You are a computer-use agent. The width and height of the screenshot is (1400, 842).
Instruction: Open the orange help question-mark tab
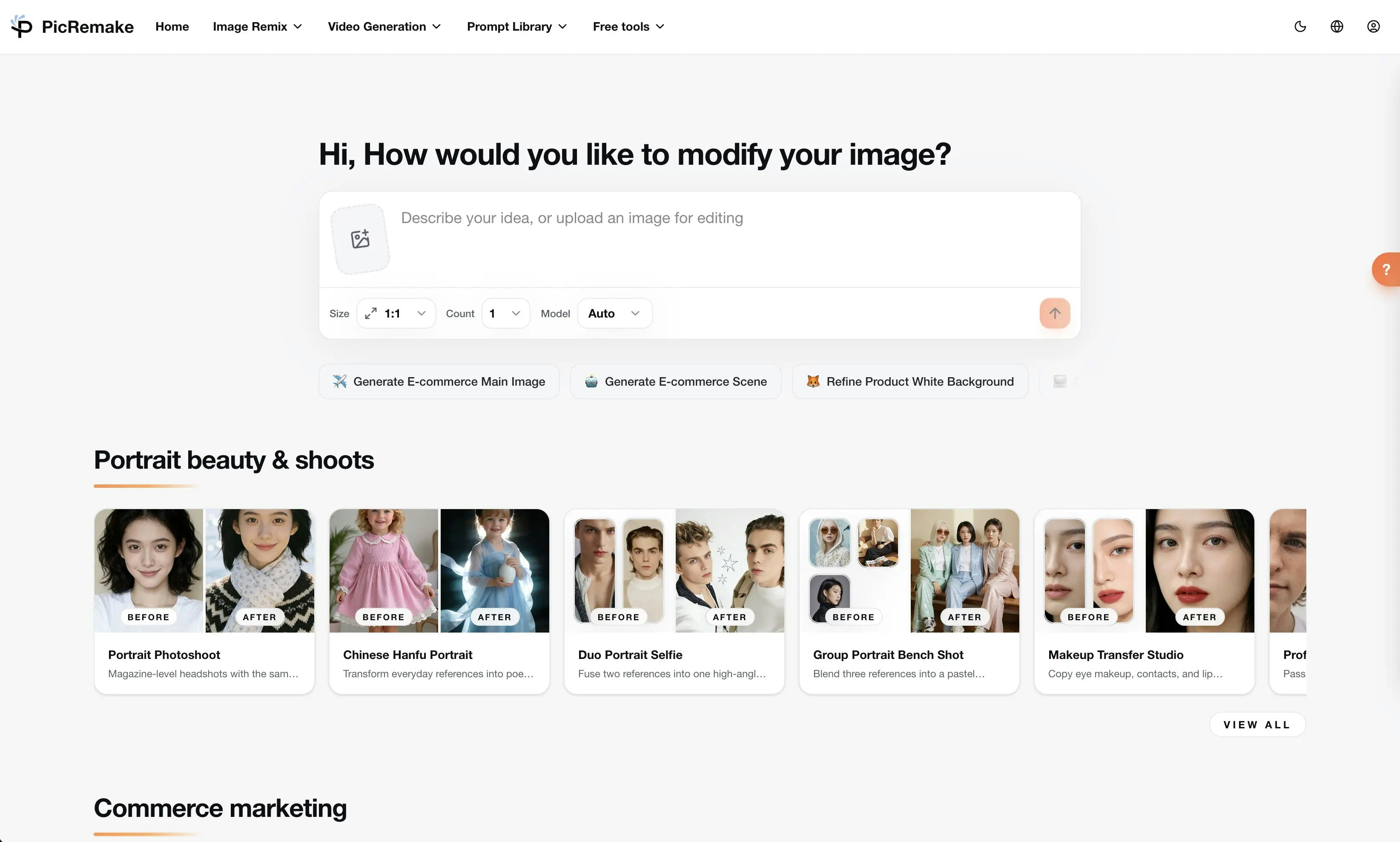[x=1386, y=269]
